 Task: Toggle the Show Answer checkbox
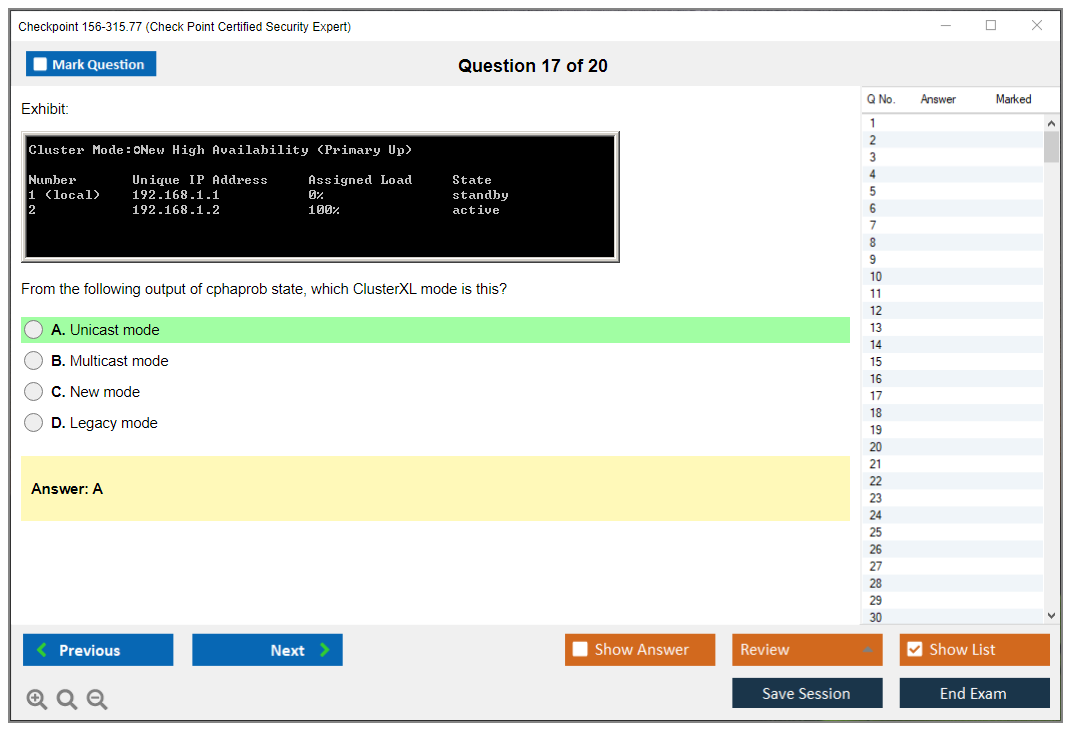(581, 650)
